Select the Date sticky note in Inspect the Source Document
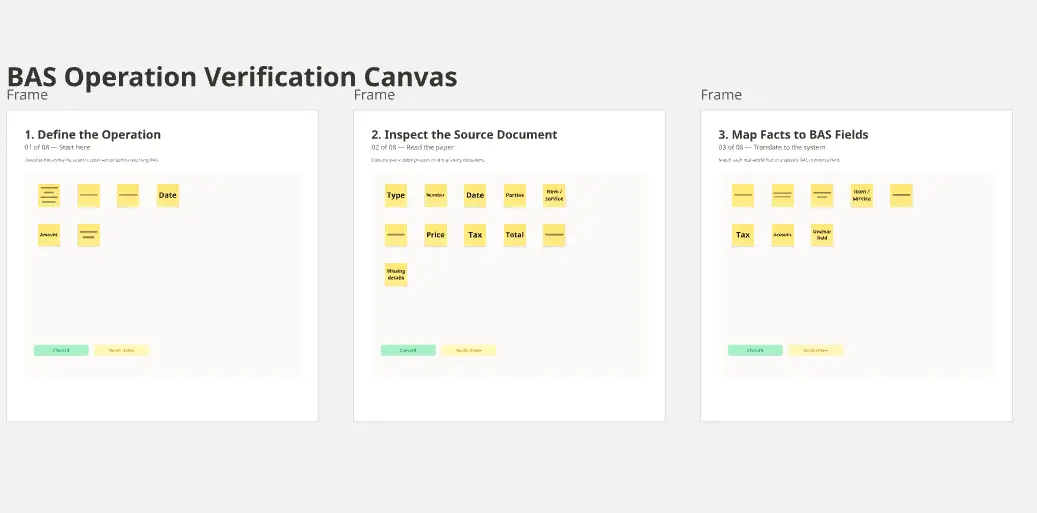Viewport: 1037px width, 513px height. pos(476,195)
